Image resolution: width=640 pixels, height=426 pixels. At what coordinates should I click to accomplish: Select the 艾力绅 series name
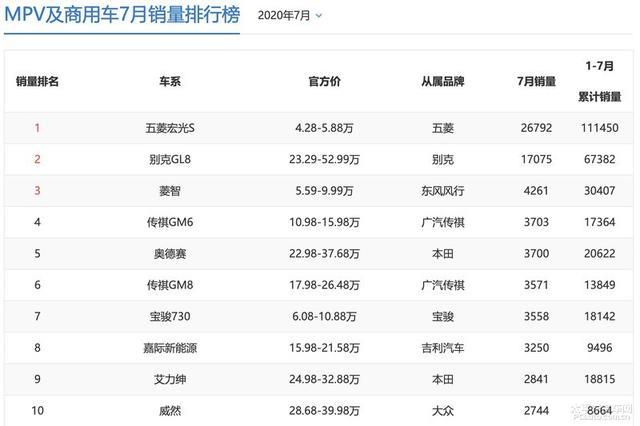(170, 379)
